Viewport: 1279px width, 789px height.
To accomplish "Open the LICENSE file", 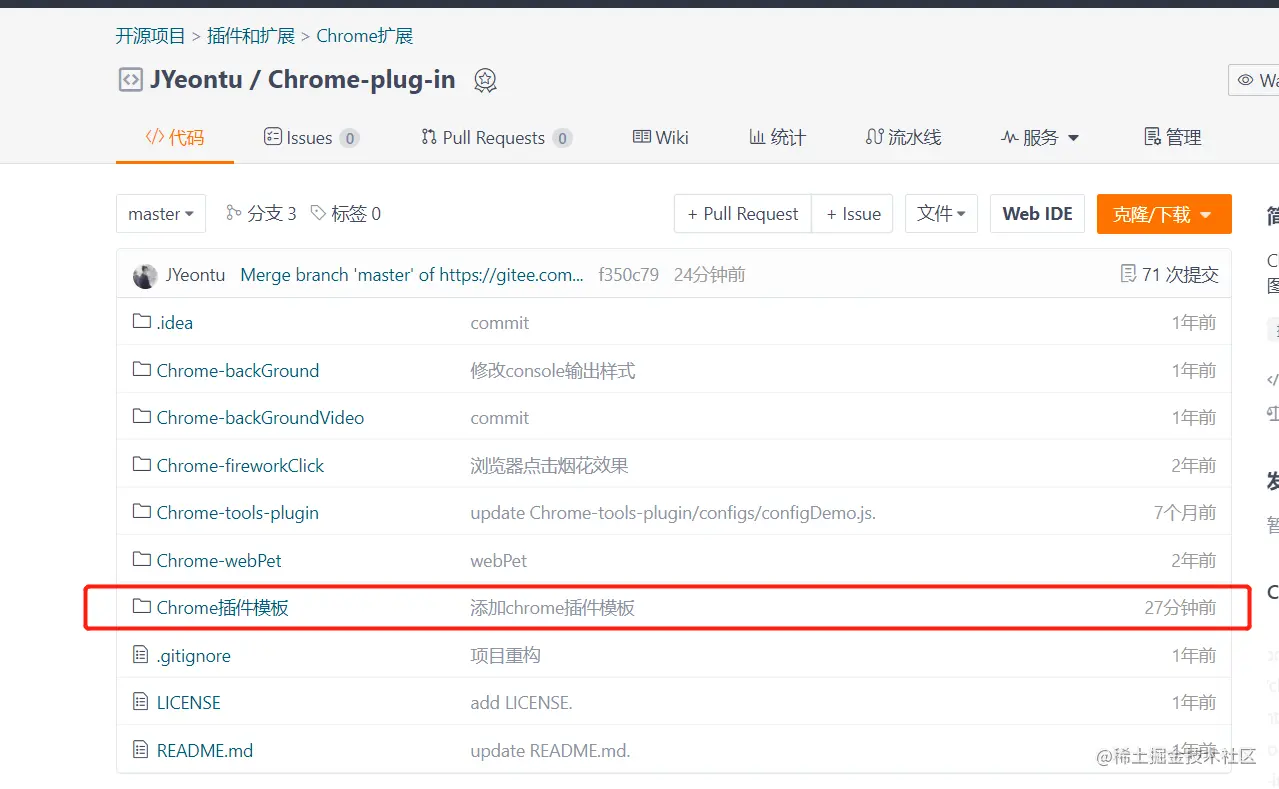I will click(189, 703).
